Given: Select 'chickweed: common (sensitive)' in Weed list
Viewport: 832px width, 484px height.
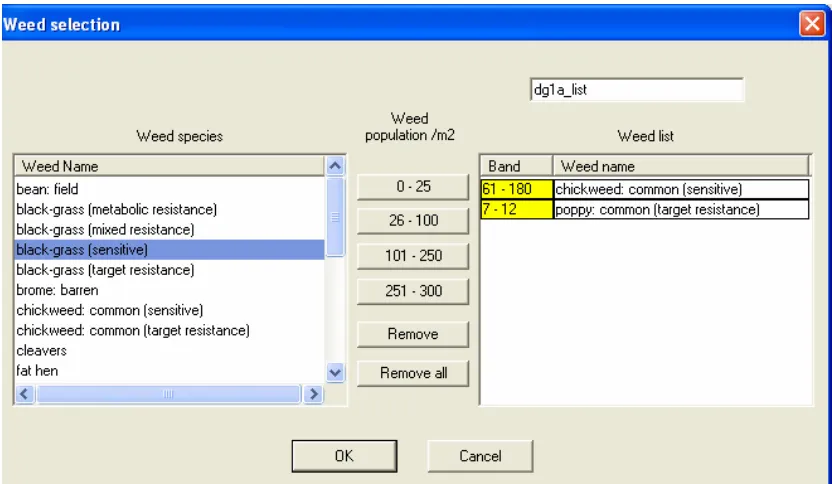Looking at the screenshot, I should pyautogui.click(x=681, y=189).
